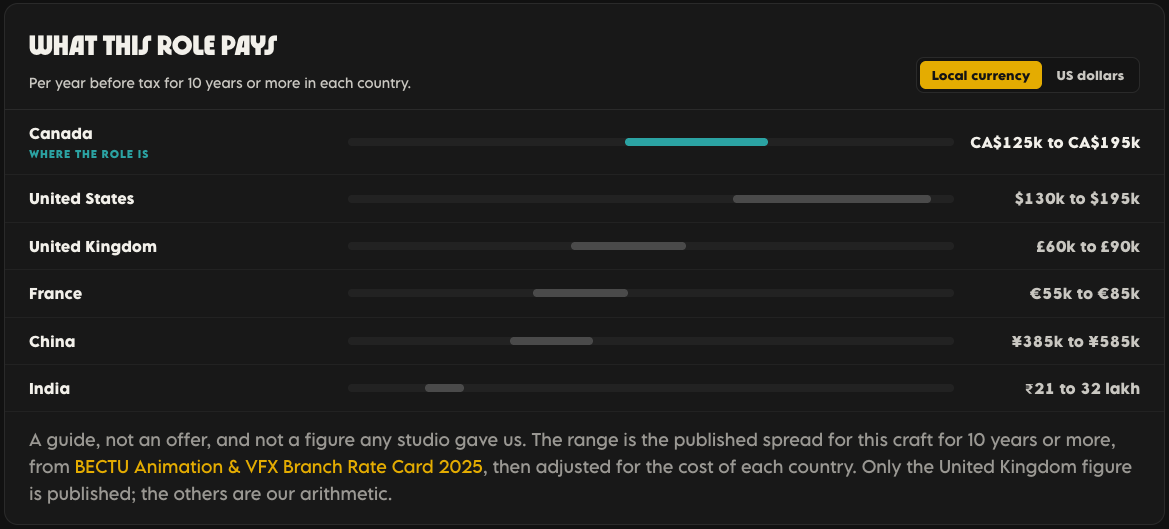Screen dimensions: 1169x529
Task: Switch pay display to US dollars
Action: coord(1089,75)
